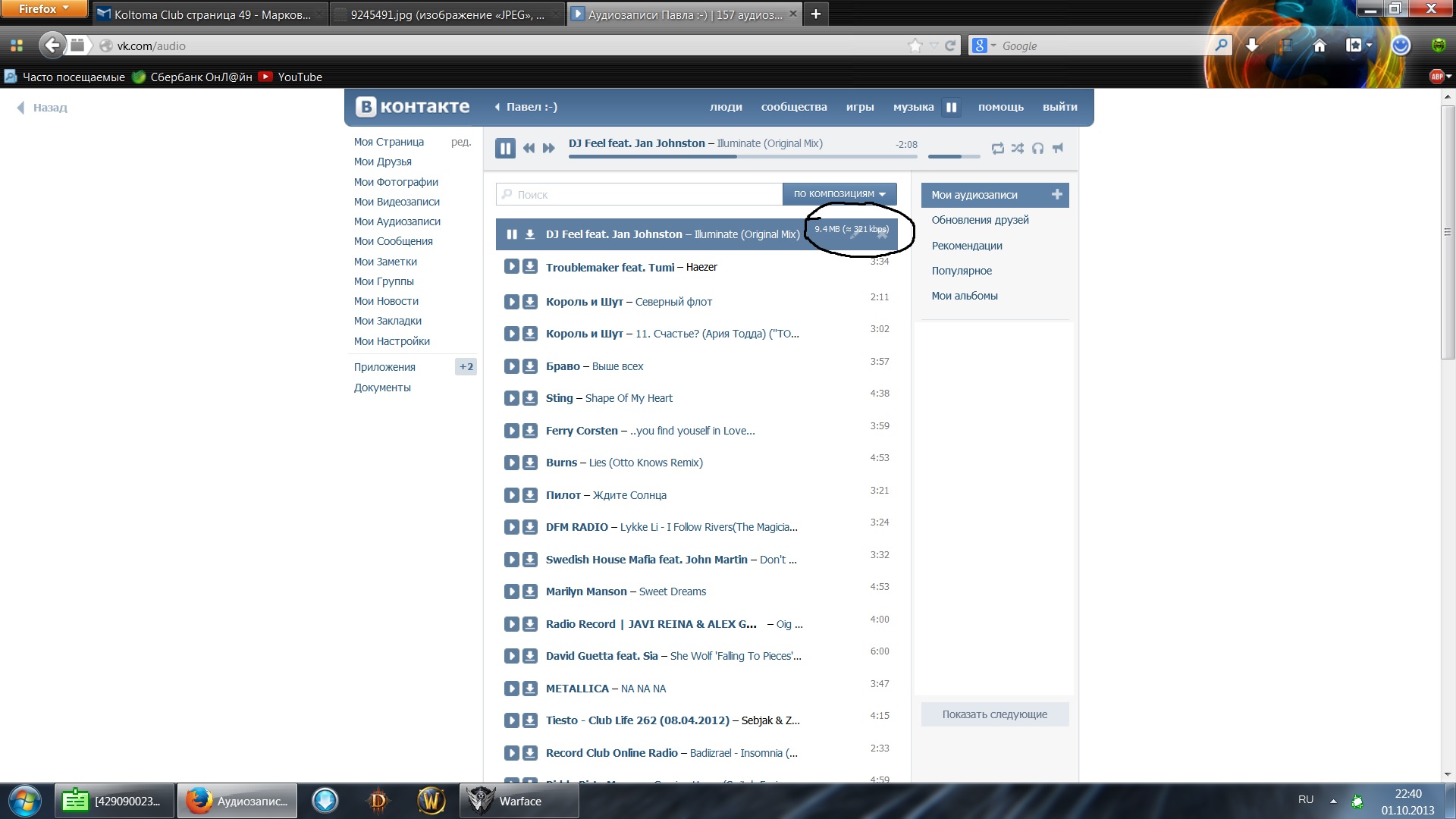Download Sting – Shape Of My Heart
The image size is (1456, 819).
pyautogui.click(x=530, y=398)
